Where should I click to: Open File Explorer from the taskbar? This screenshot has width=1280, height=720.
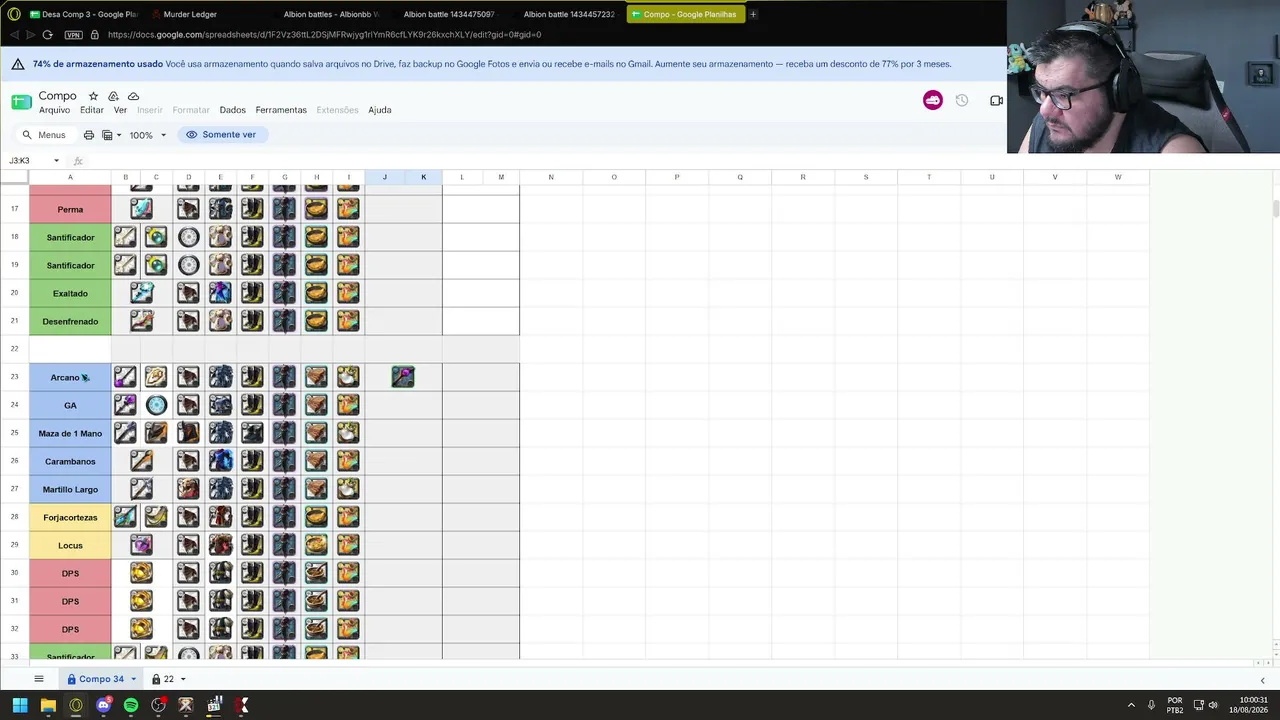[48, 705]
